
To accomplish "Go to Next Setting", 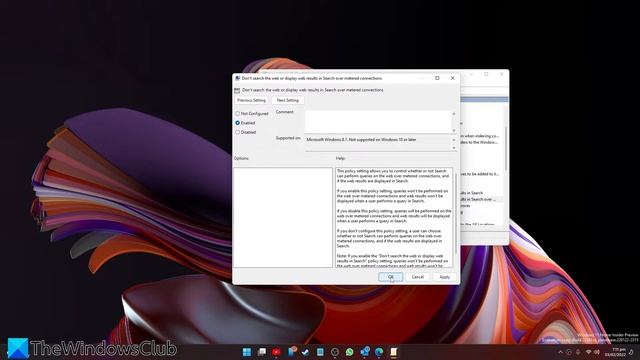I will (x=287, y=100).
